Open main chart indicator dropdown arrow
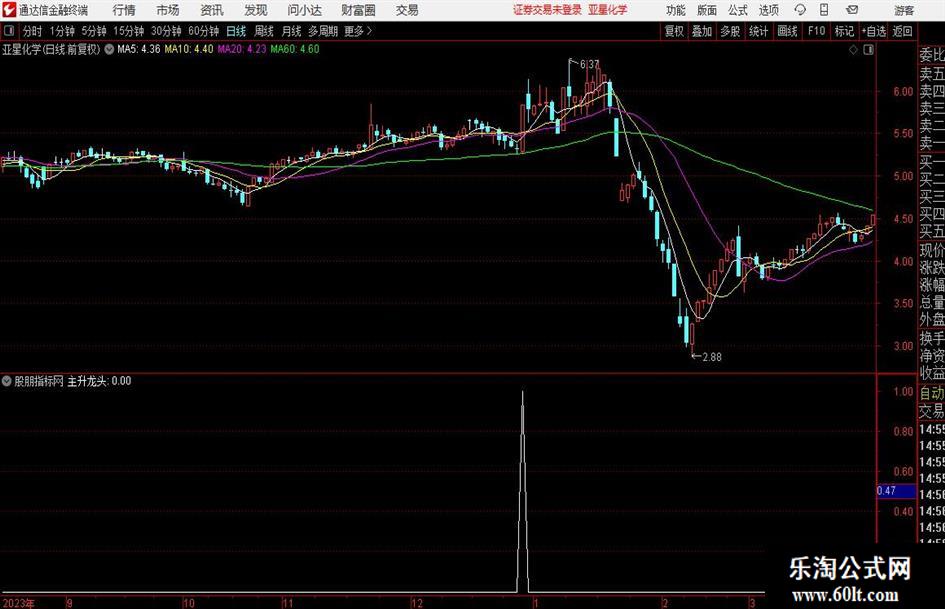Viewport: 945px width, 609px height. pos(109,49)
